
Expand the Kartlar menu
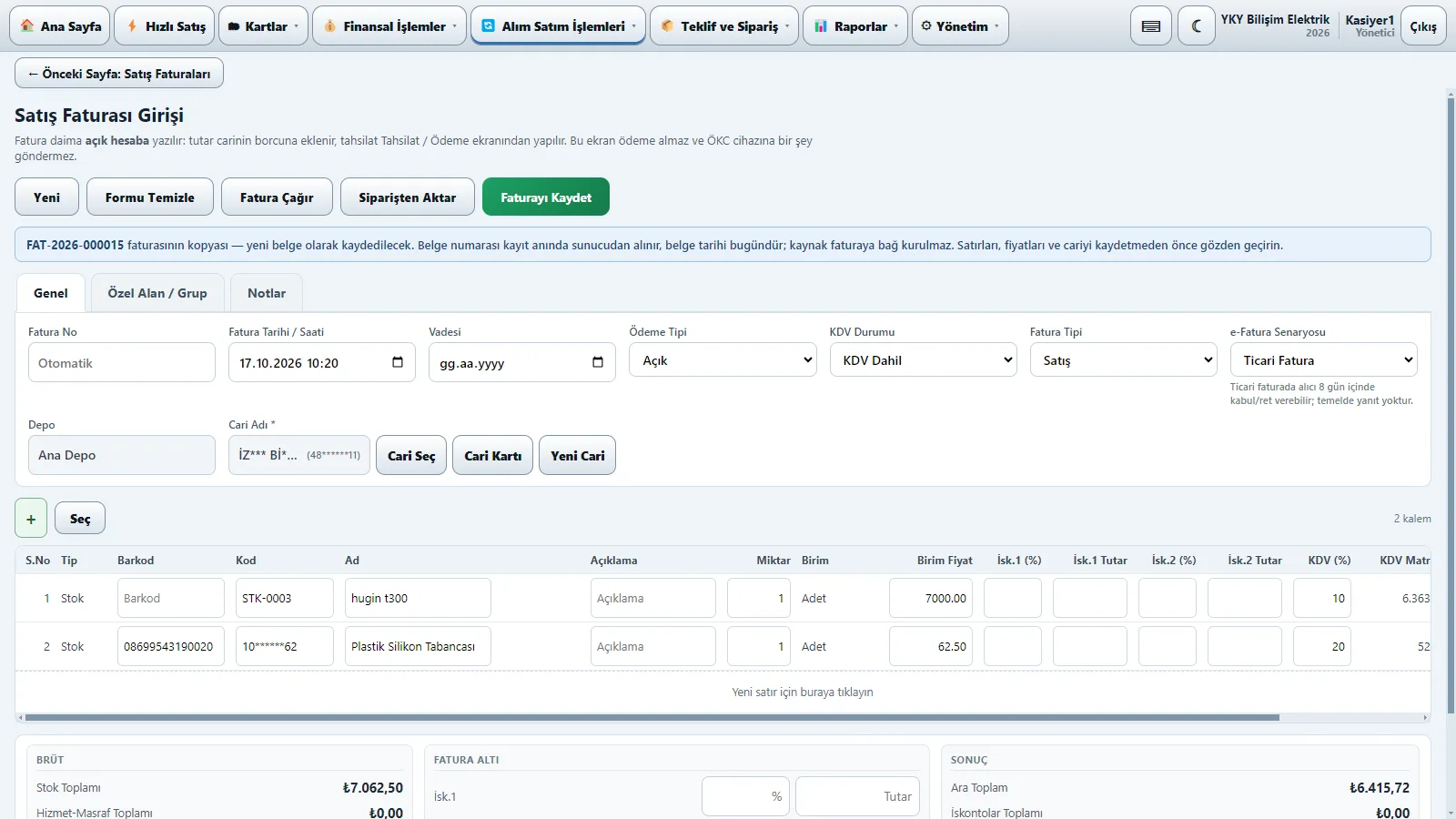point(263,25)
